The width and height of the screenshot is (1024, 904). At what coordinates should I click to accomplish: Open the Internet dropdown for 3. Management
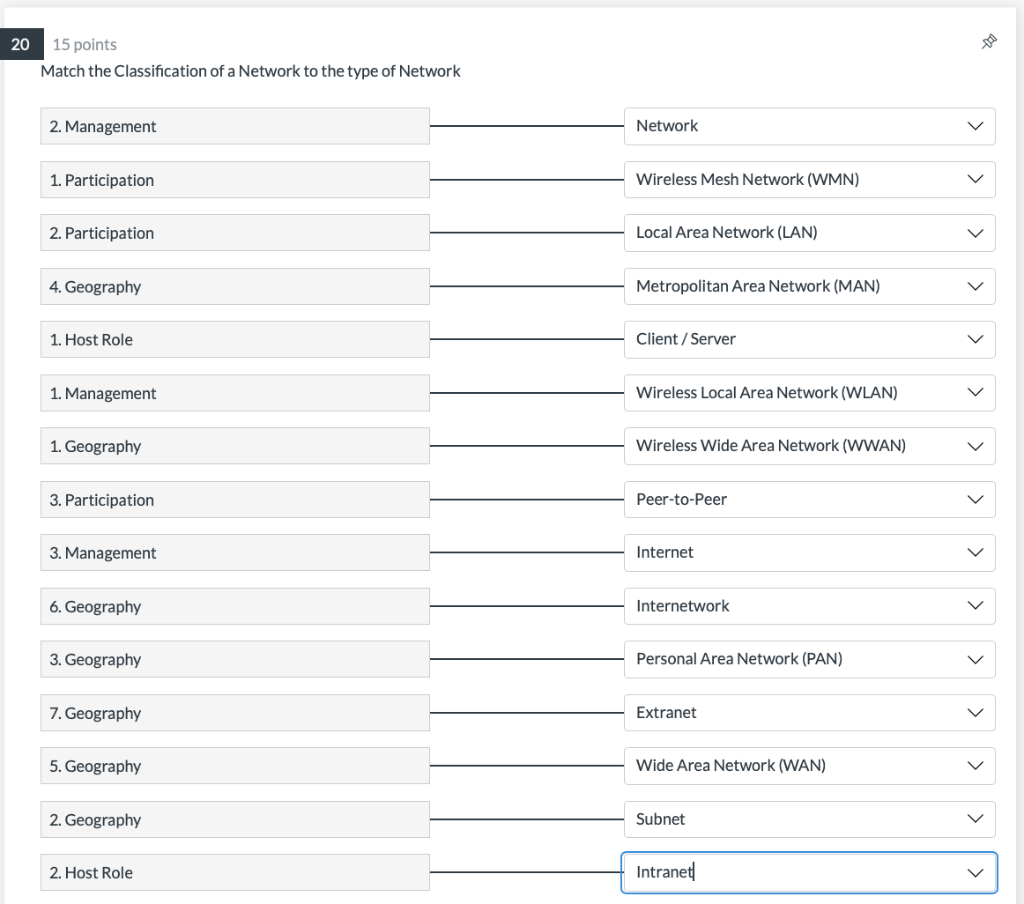[809, 553]
